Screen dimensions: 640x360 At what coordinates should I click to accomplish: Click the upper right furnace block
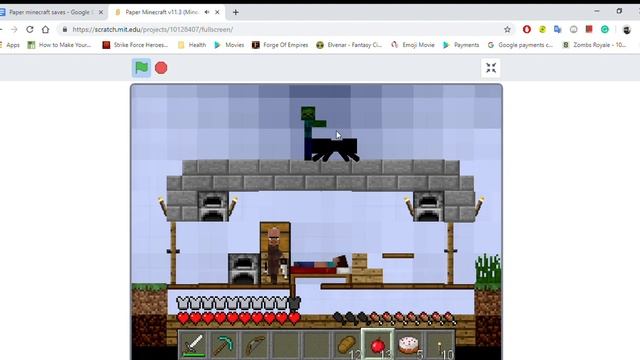point(428,206)
